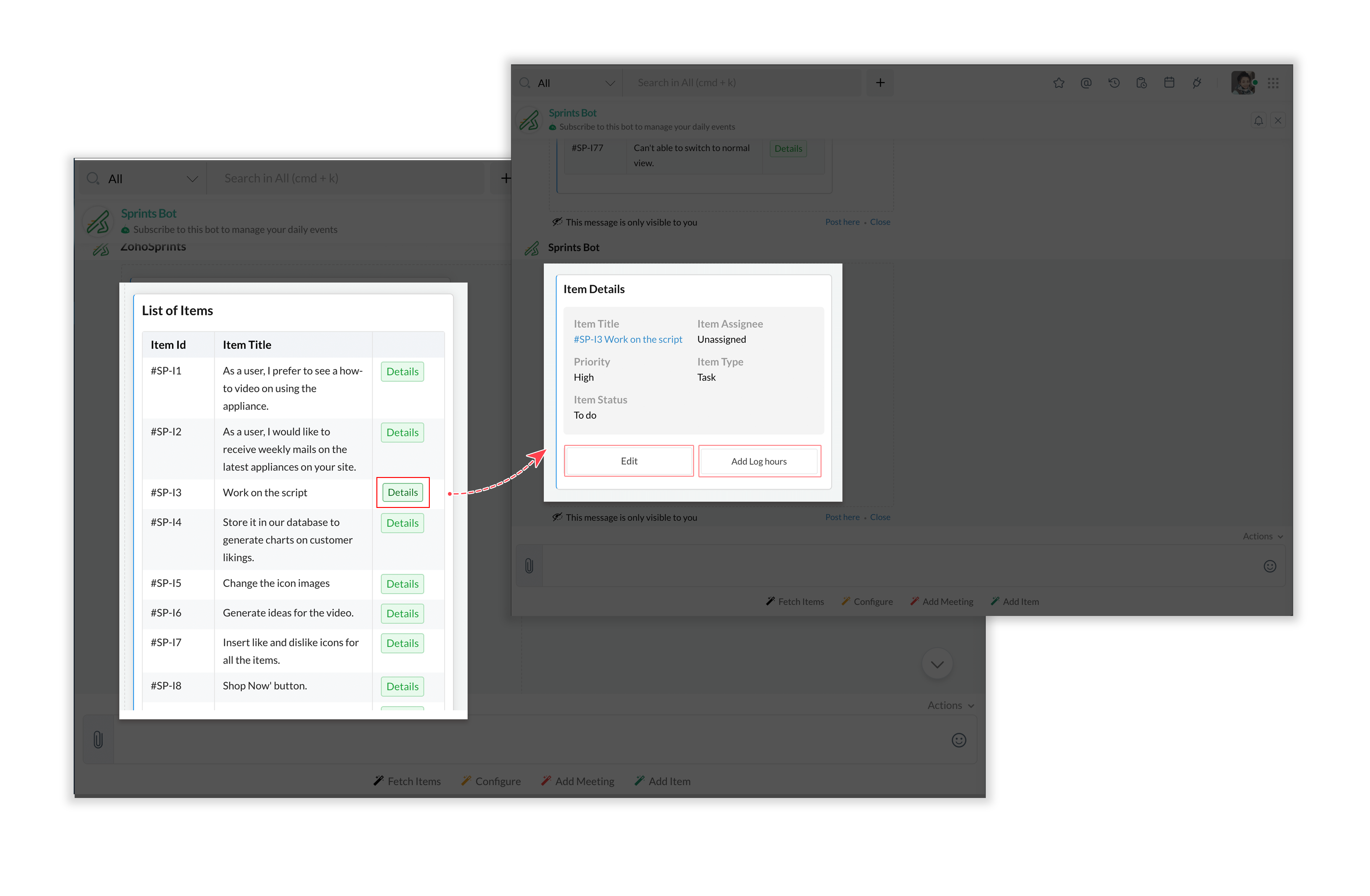
Task: Click the emoji smiley in lower-left window
Action: click(x=958, y=740)
